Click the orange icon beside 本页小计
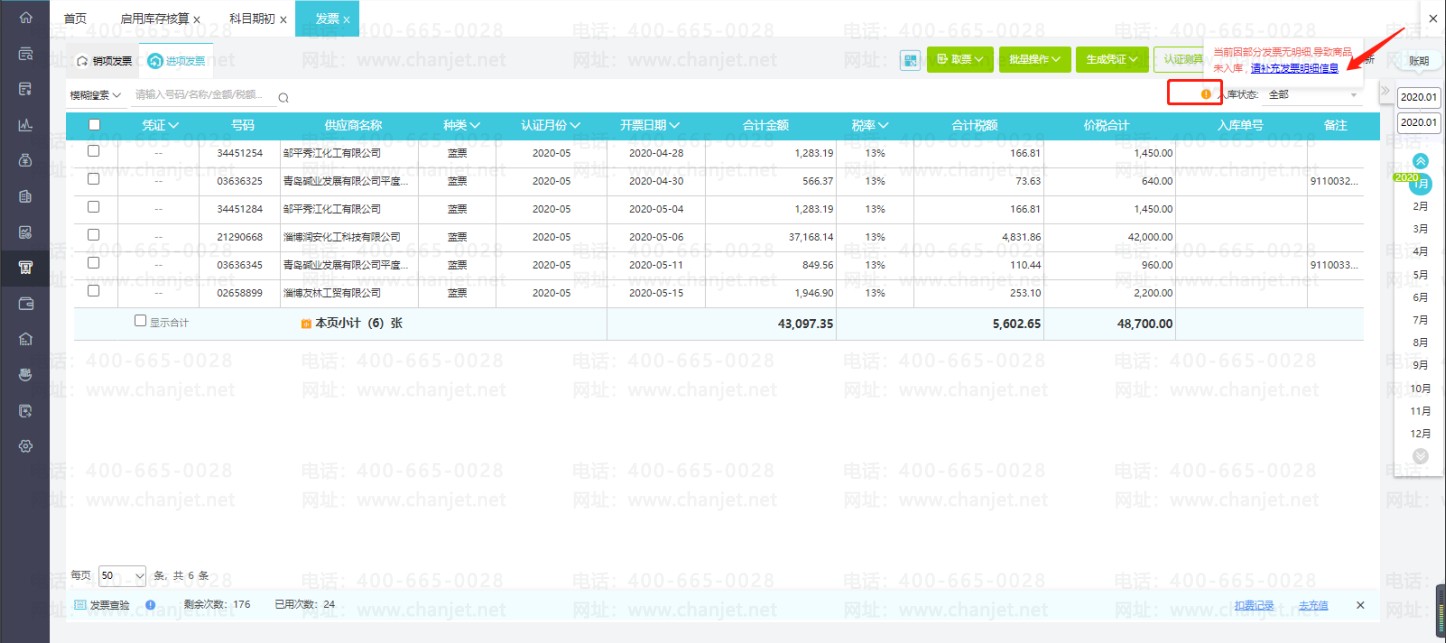 pos(306,324)
